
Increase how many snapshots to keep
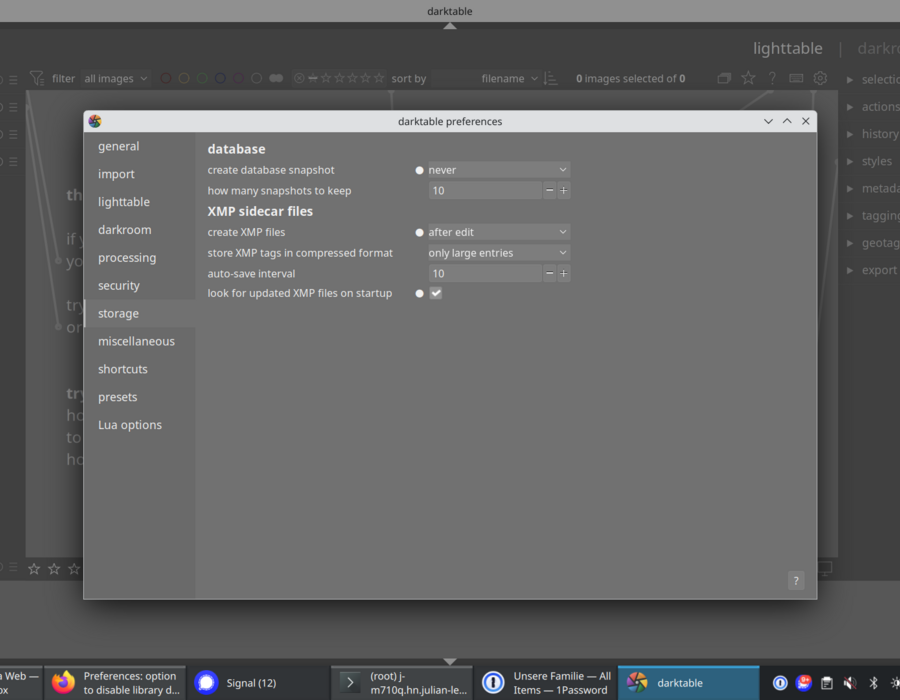(x=563, y=190)
